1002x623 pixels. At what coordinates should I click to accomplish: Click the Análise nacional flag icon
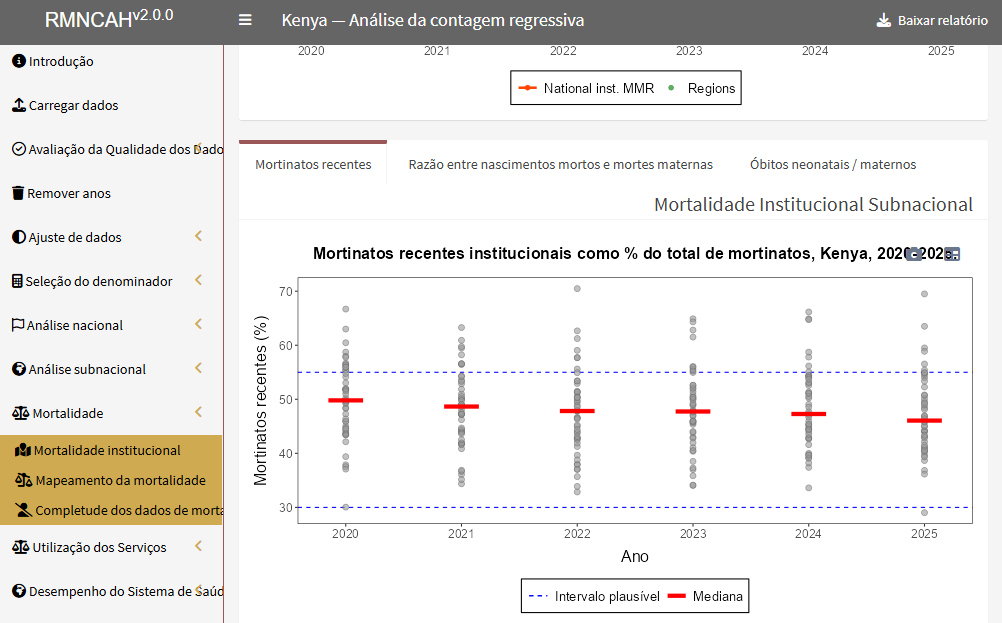pyautogui.click(x=18, y=325)
